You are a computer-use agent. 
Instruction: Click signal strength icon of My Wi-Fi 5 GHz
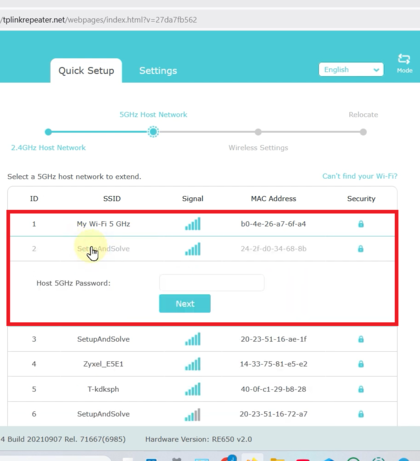(x=193, y=224)
